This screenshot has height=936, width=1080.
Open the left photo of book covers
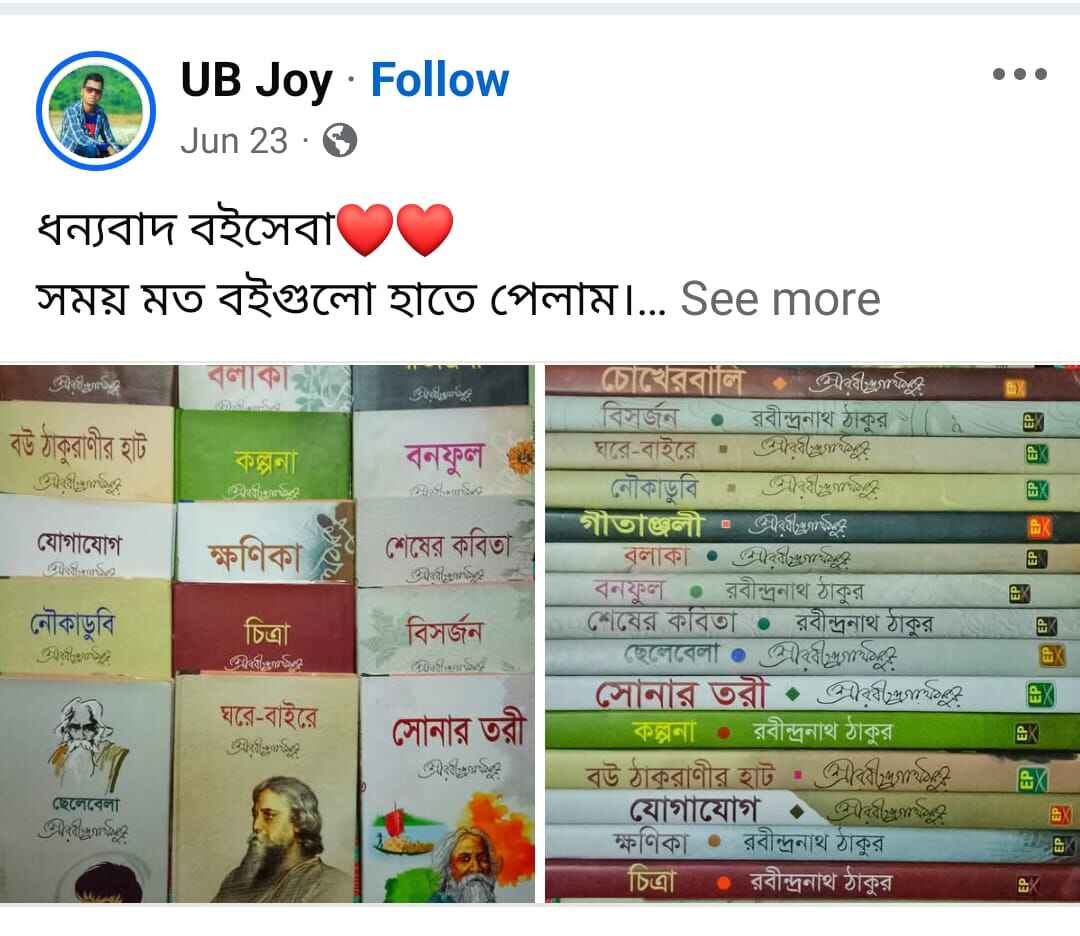click(267, 633)
